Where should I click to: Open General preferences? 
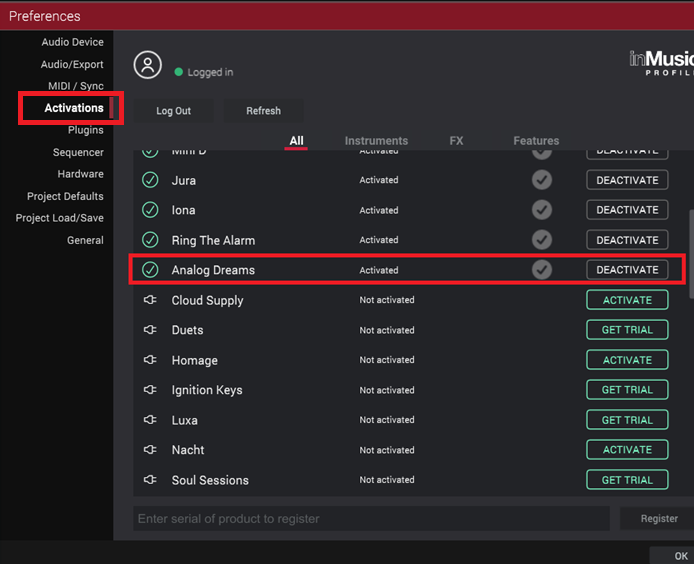(x=85, y=240)
